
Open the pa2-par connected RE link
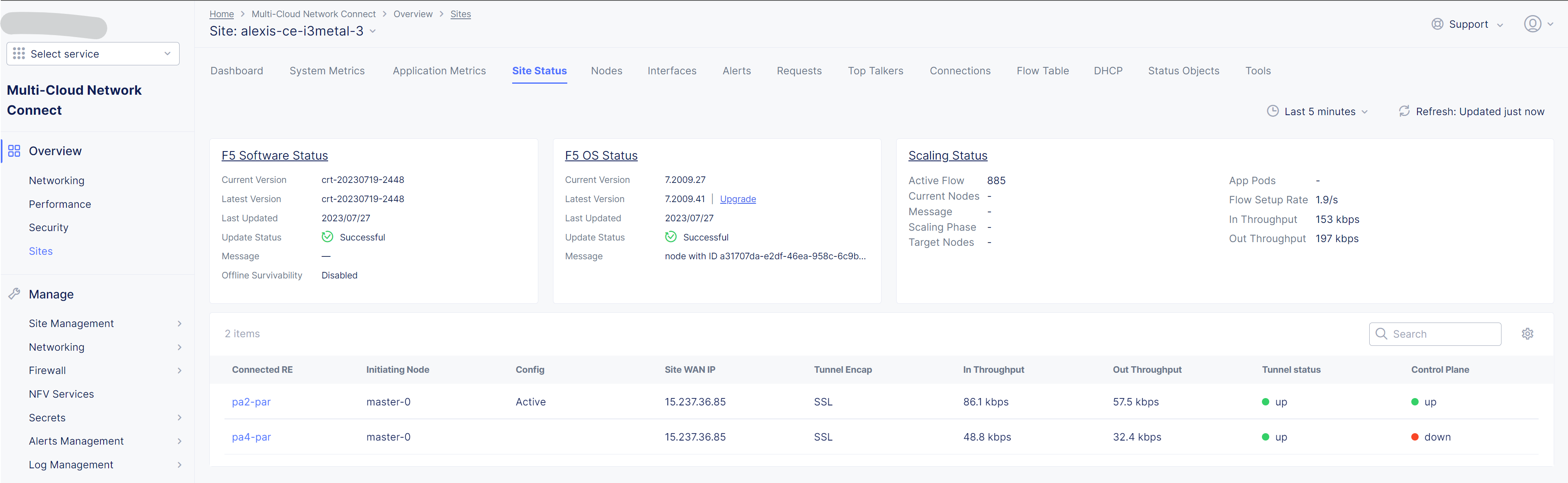[251, 402]
